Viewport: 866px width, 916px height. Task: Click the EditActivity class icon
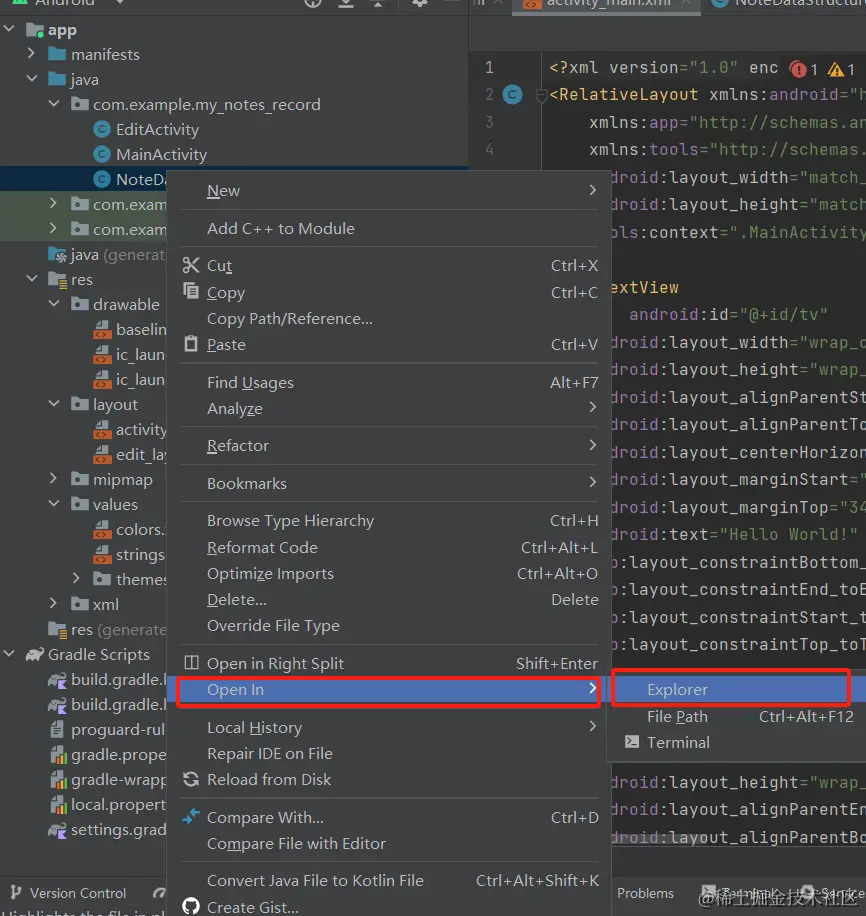pos(102,129)
